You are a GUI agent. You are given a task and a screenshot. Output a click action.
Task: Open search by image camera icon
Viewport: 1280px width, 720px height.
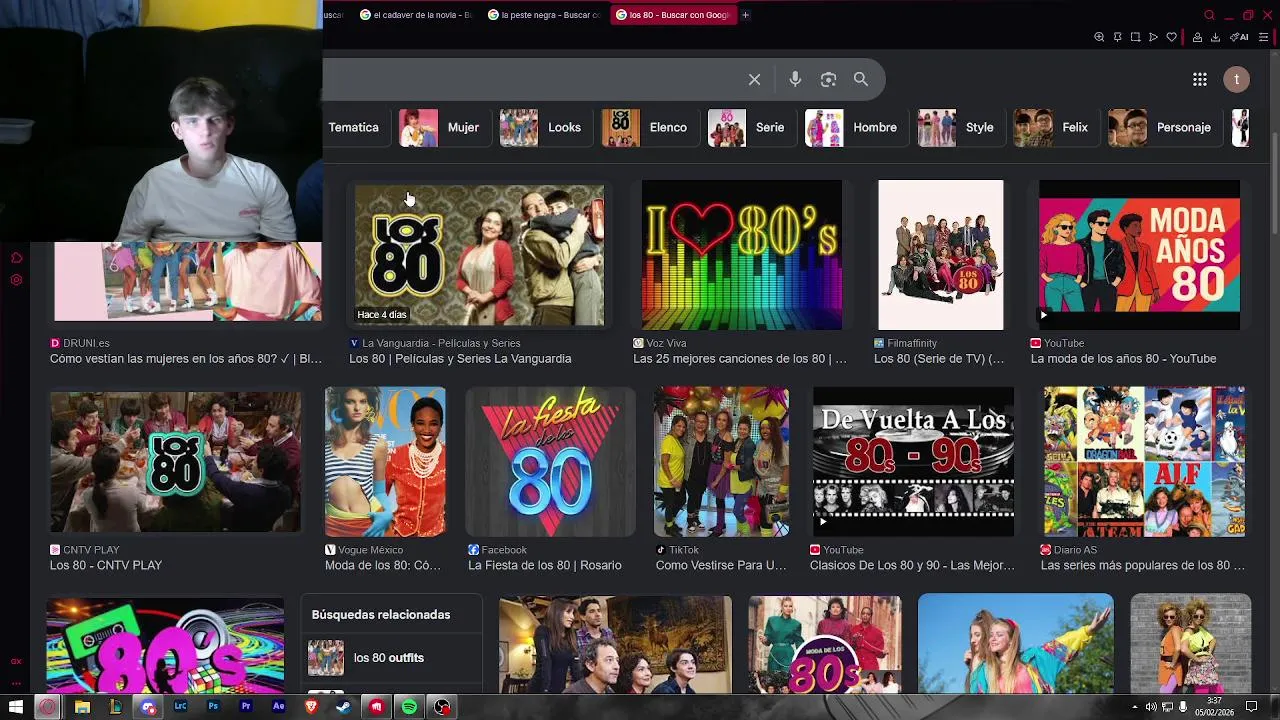click(x=828, y=79)
